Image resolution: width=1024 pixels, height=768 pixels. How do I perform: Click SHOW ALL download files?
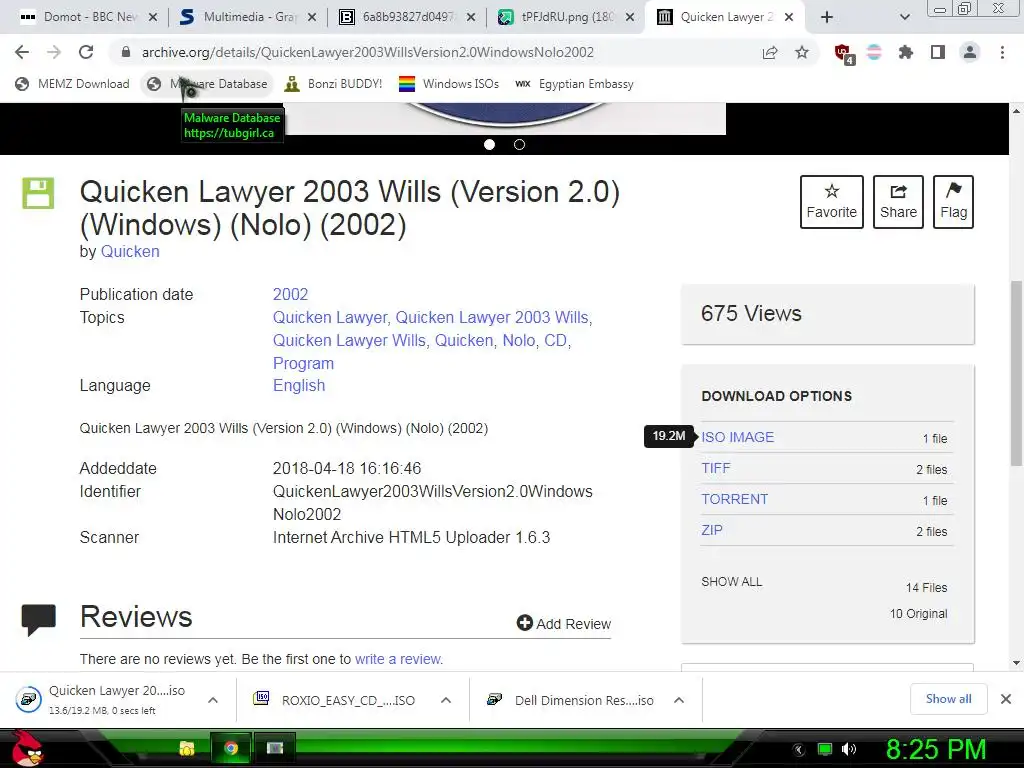(x=731, y=582)
